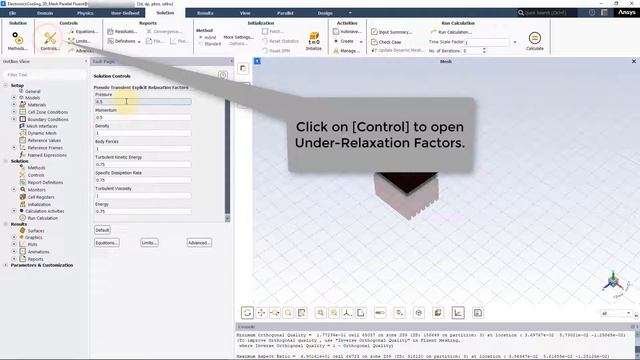The height and width of the screenshot is (360, 640).
Task: Select Initialization in the outline tree
Action: [x=39, y=204]
